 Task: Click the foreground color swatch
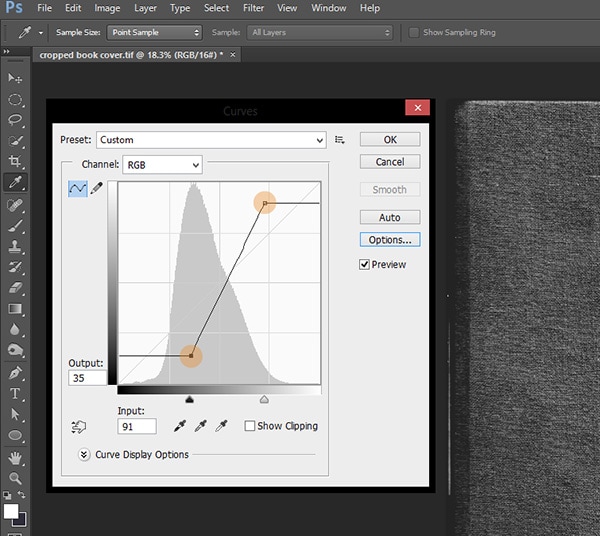pos(11,511)
